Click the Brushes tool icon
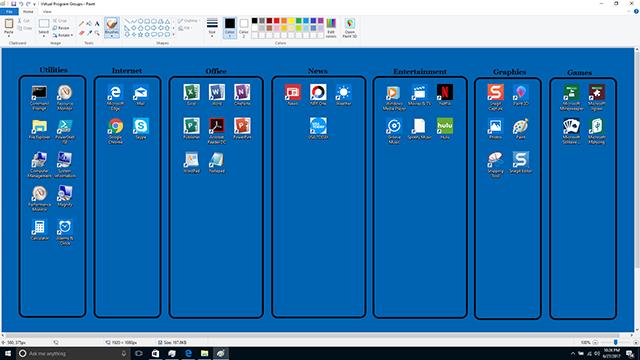 pyautogui.click(x=112, y=24)
